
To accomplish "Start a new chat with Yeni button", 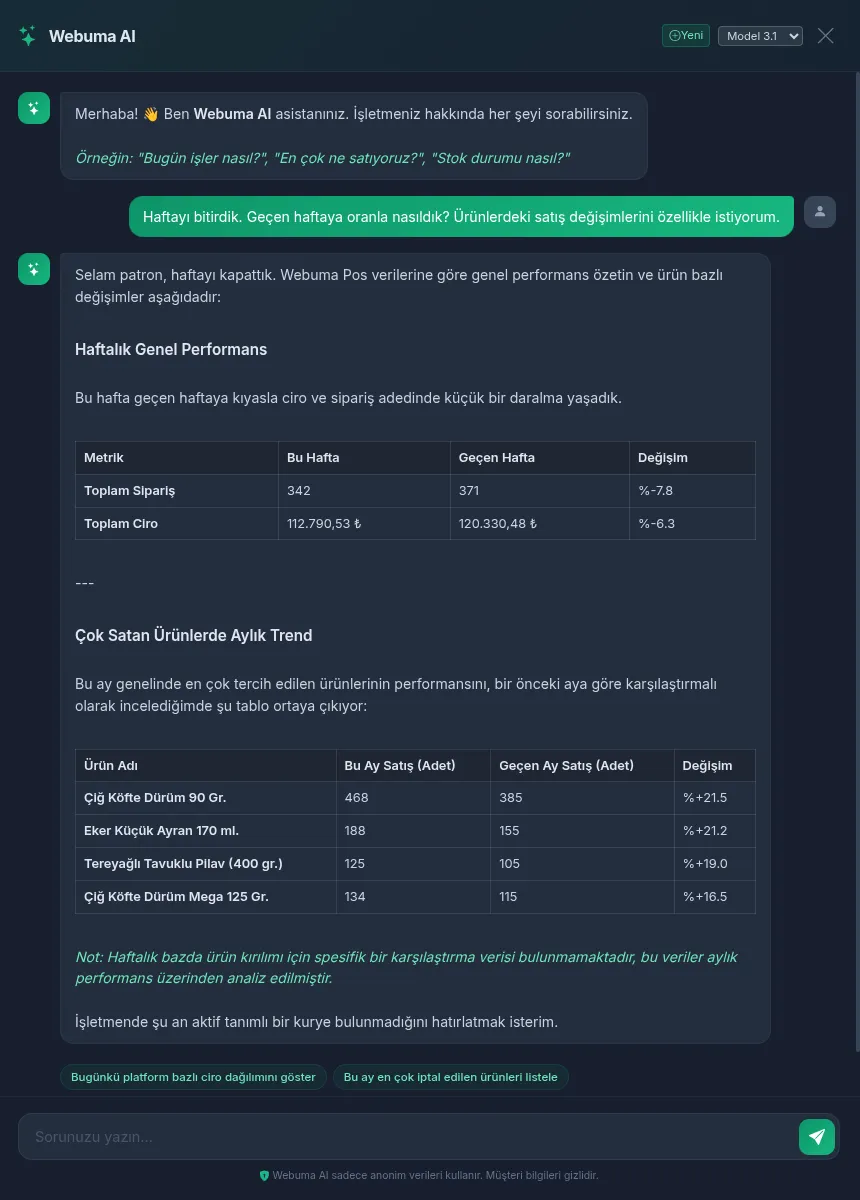I will 686,36.
